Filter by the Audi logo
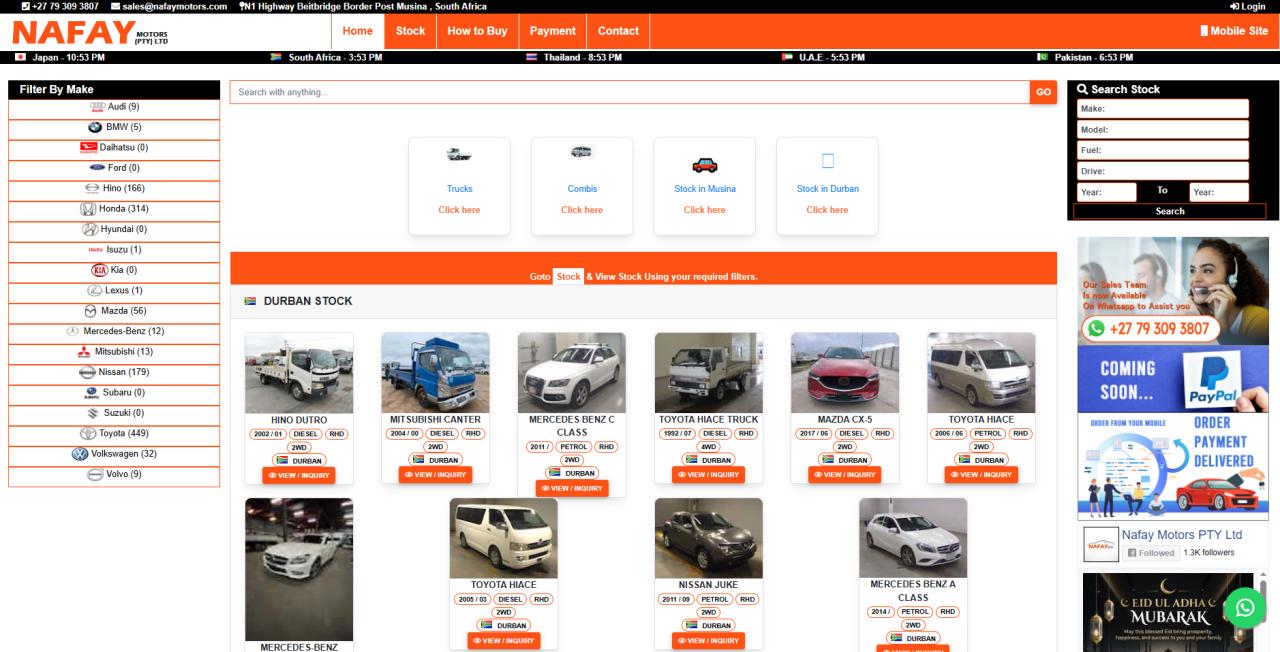 pos(98,106)
